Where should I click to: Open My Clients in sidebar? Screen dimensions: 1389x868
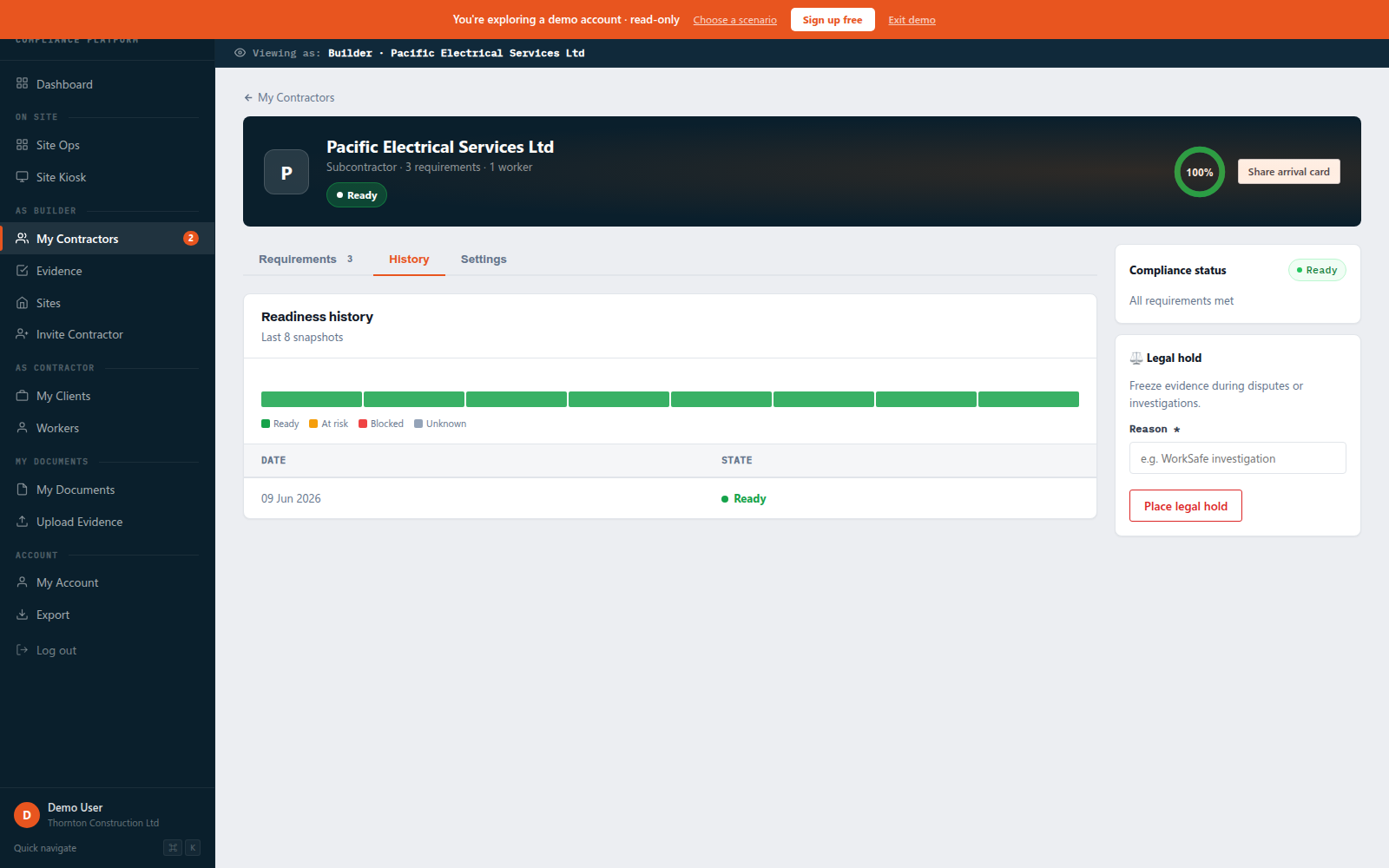(107, 396)
